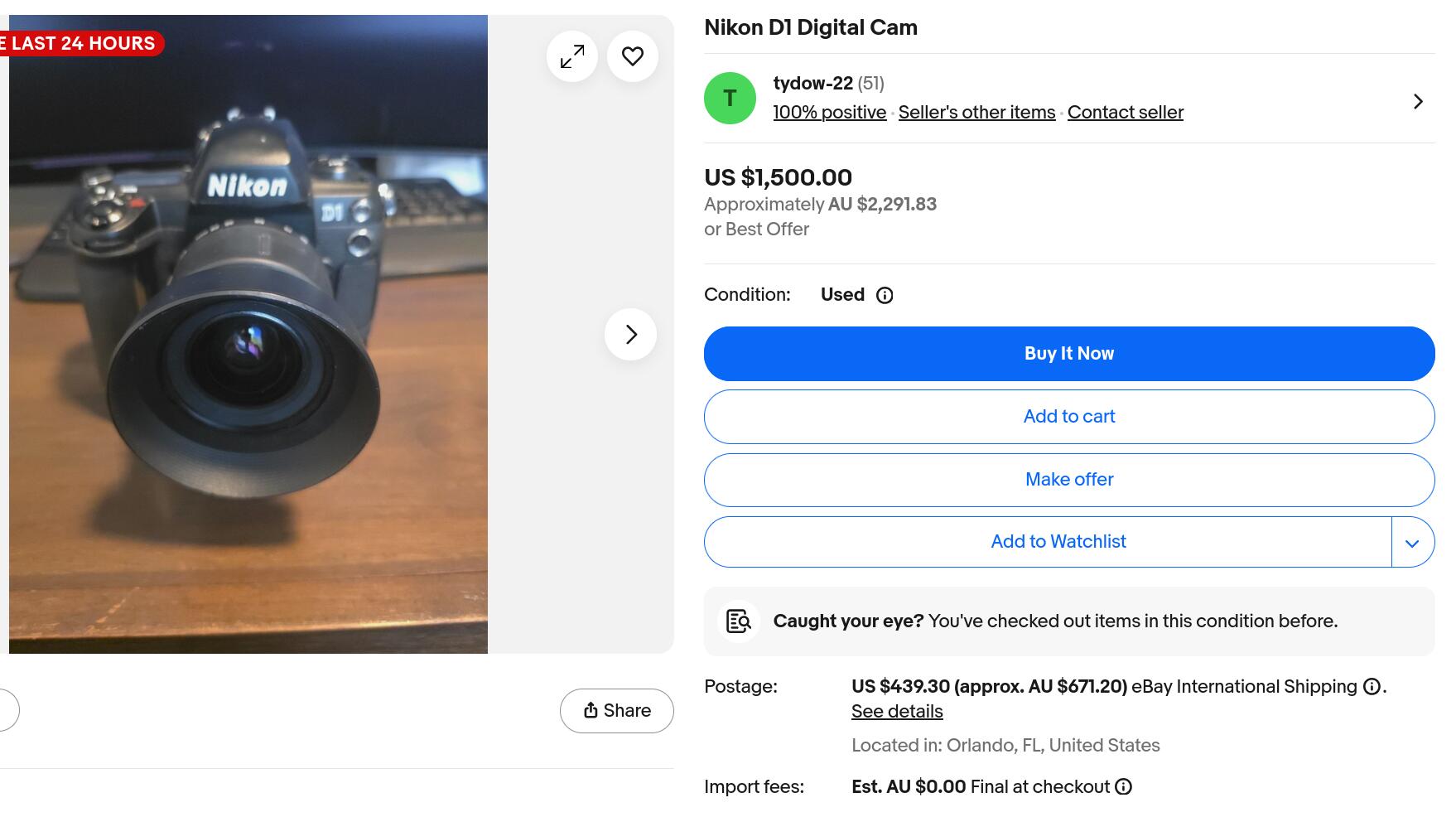Viewport: 1456px width, 817px height.
Task: Click the Add to cart button
Action: pyautogui.click(x=1068, y=417)
